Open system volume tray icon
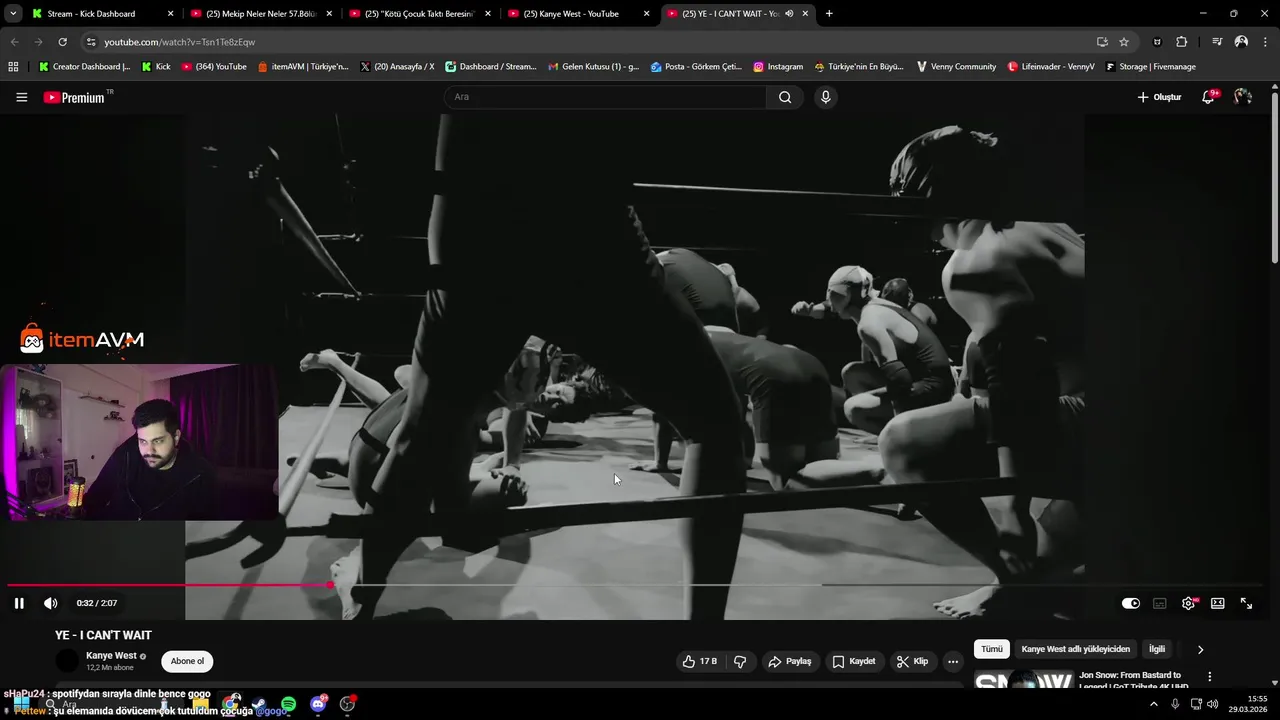The image size is (1280, 720). [1212, 704]
